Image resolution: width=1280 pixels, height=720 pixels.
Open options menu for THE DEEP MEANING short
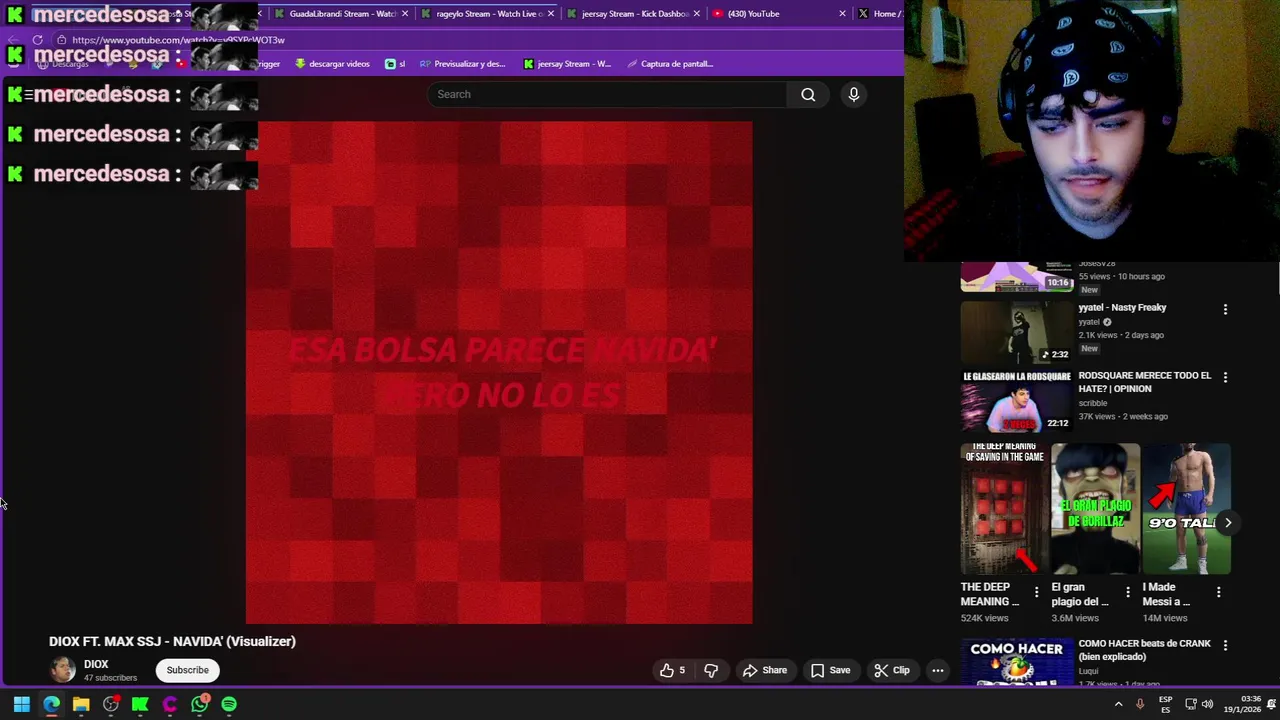pos(1036,592)
